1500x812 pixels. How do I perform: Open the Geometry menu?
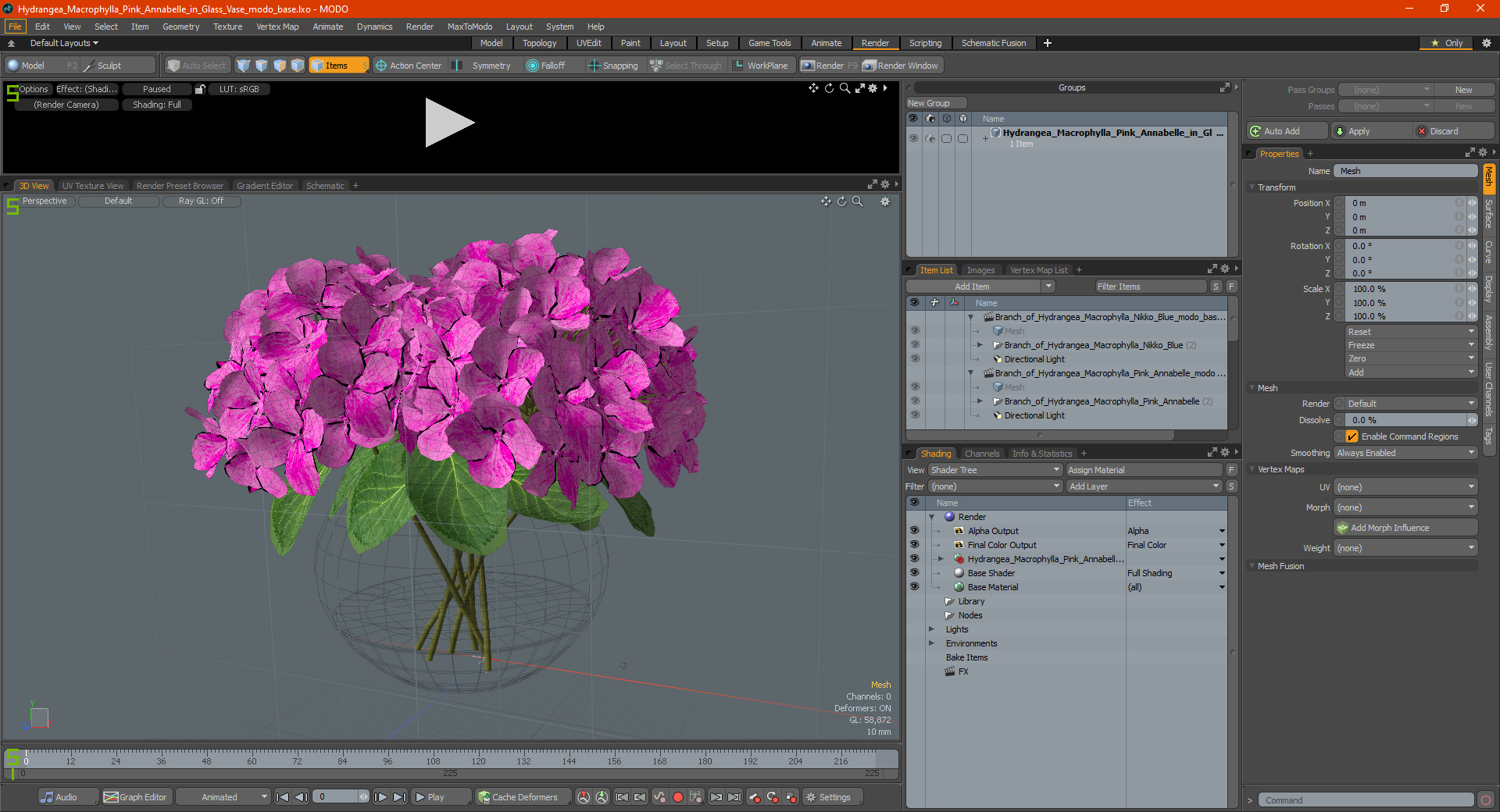tap(180, 27)
